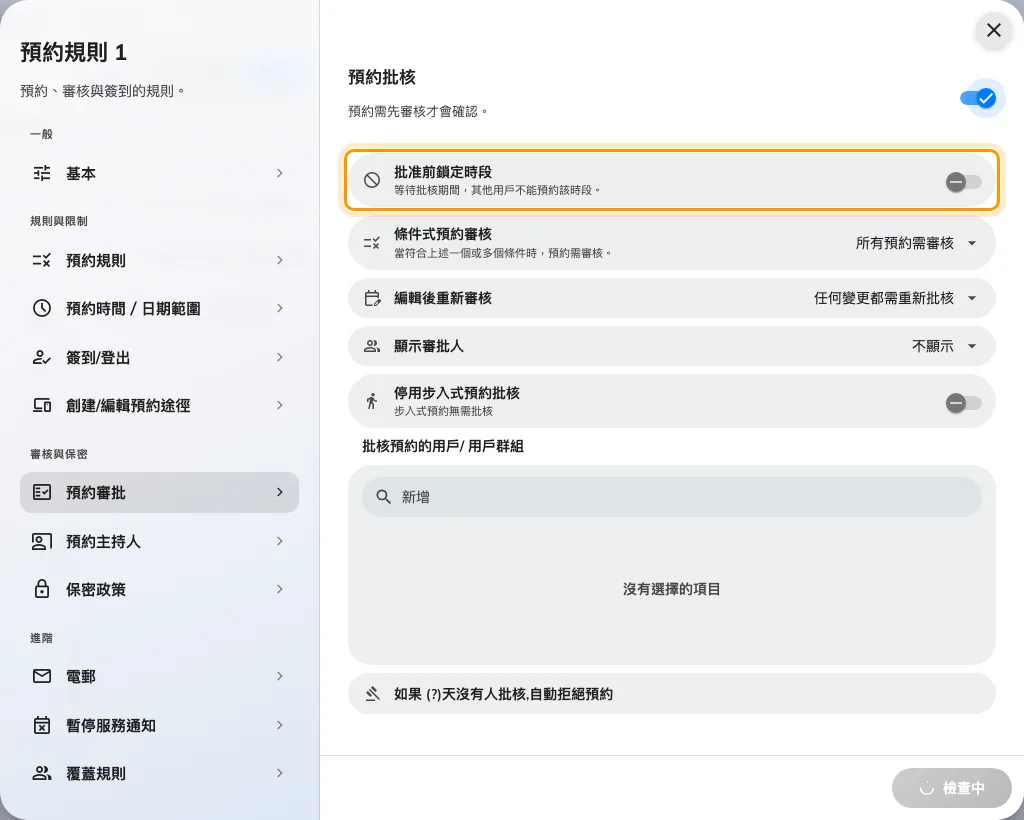Open the 所有預約需審核 dropdown
The image size is (1024, 820).
(x=916, y=243)
